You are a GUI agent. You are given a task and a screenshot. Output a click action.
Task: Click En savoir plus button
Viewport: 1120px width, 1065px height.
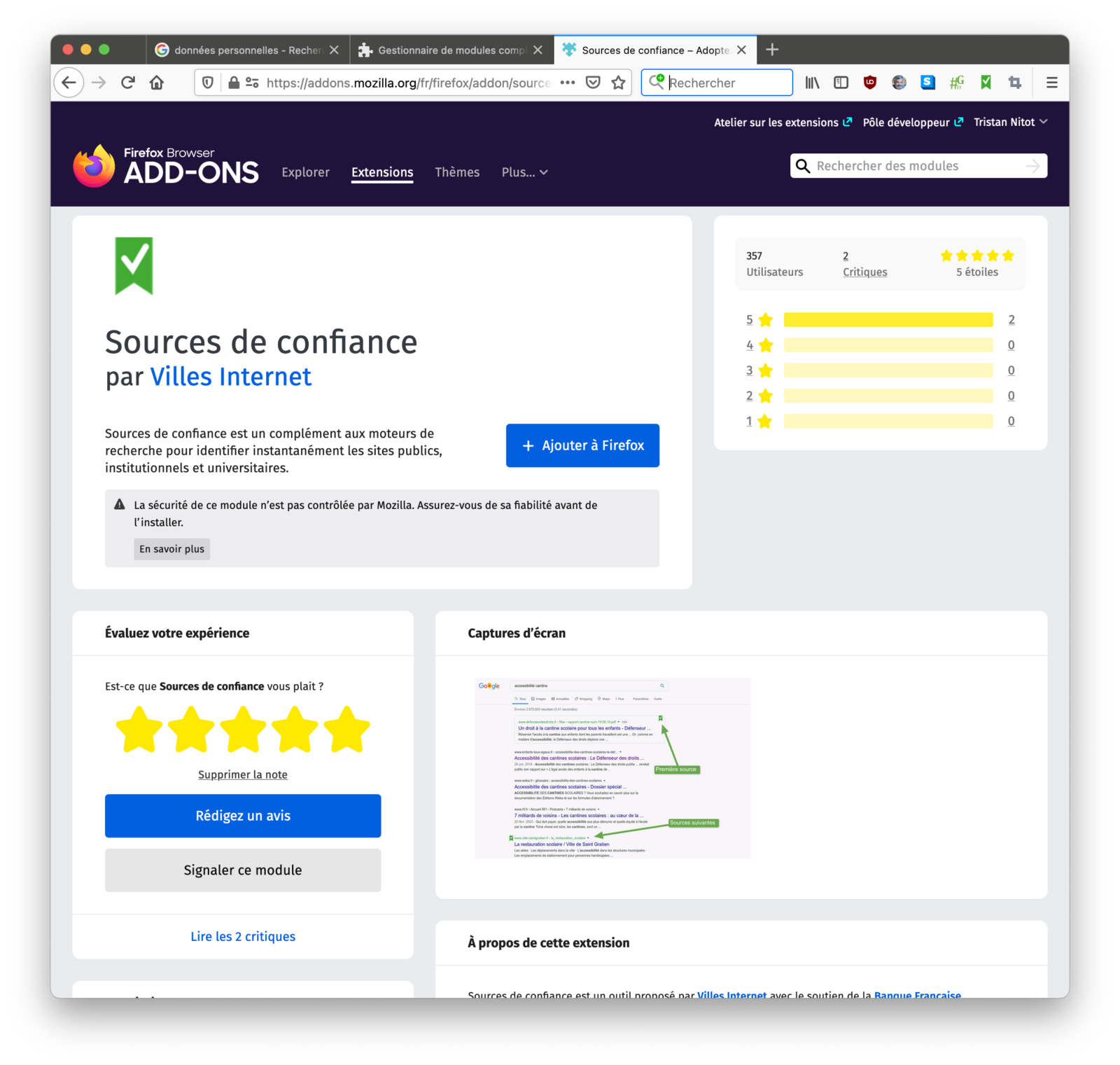tap(171, 549)
